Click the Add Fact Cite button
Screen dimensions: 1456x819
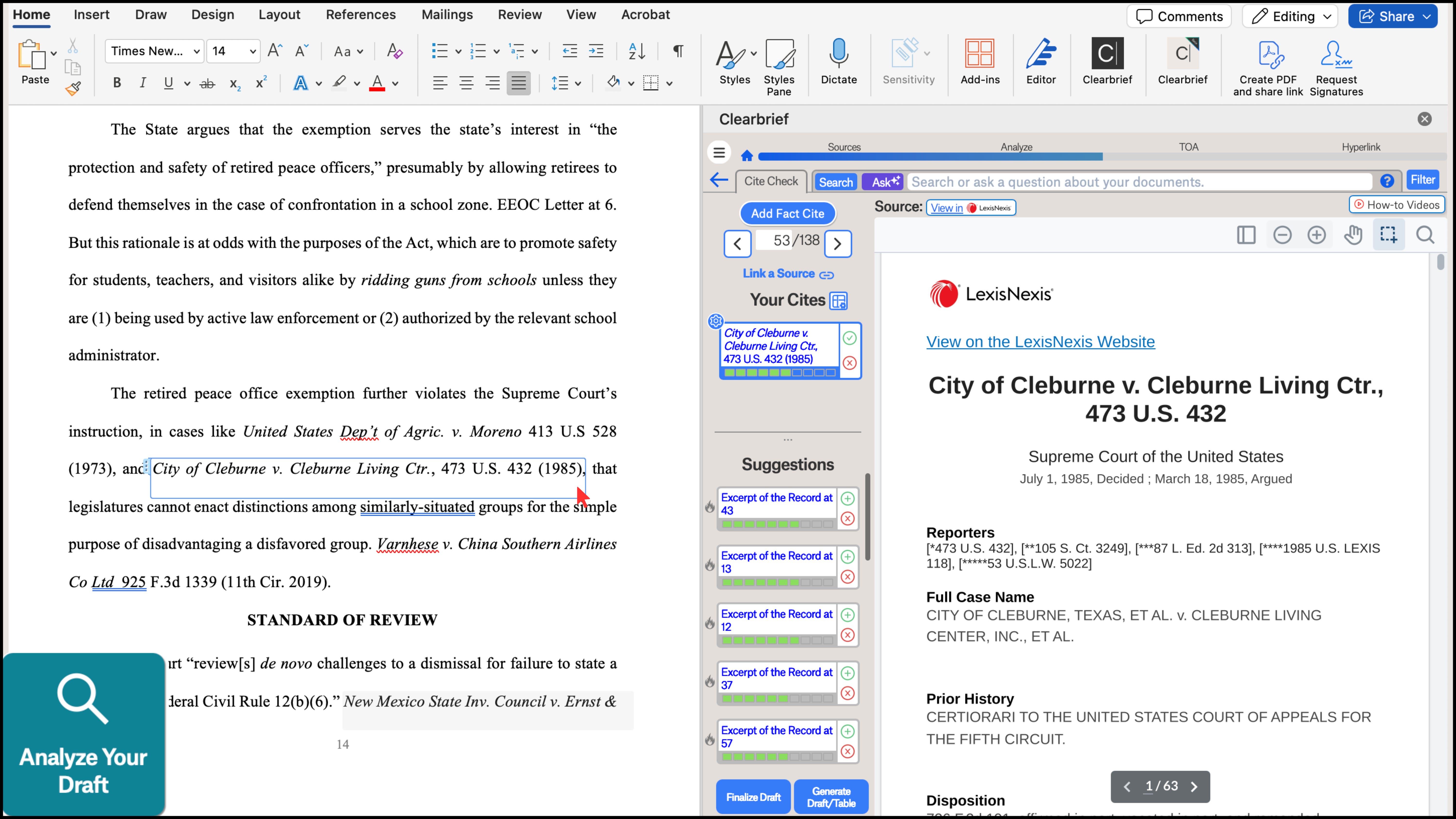[787, 214]
